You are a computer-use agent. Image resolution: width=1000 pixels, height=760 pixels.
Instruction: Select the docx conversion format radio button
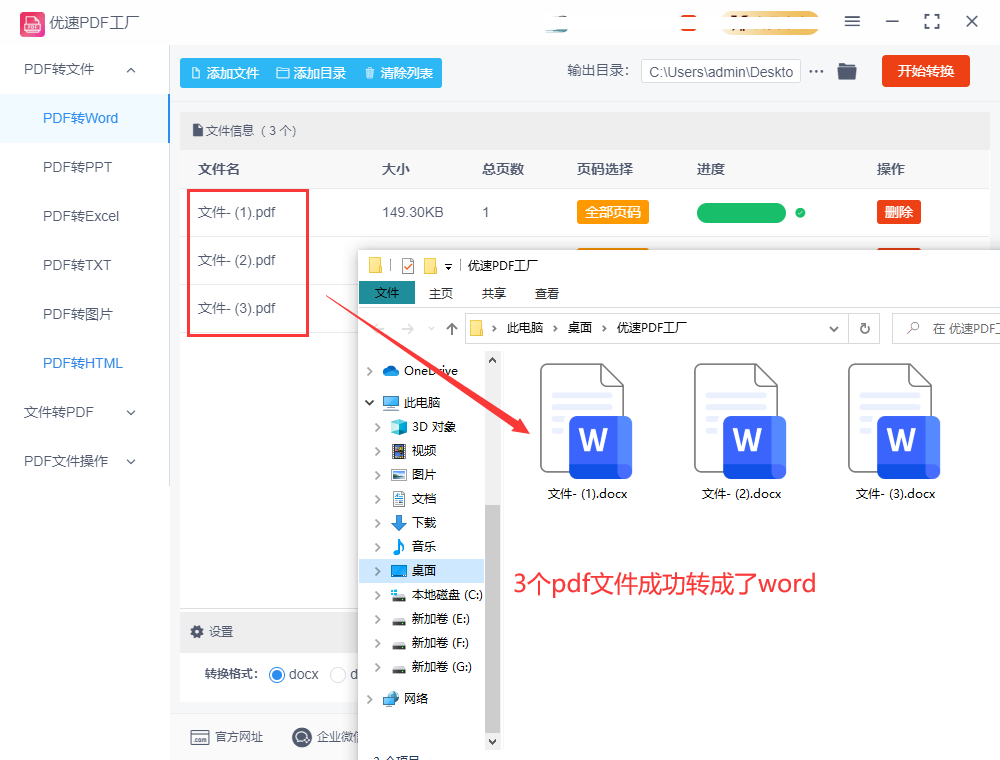click(x=276, y=675)
